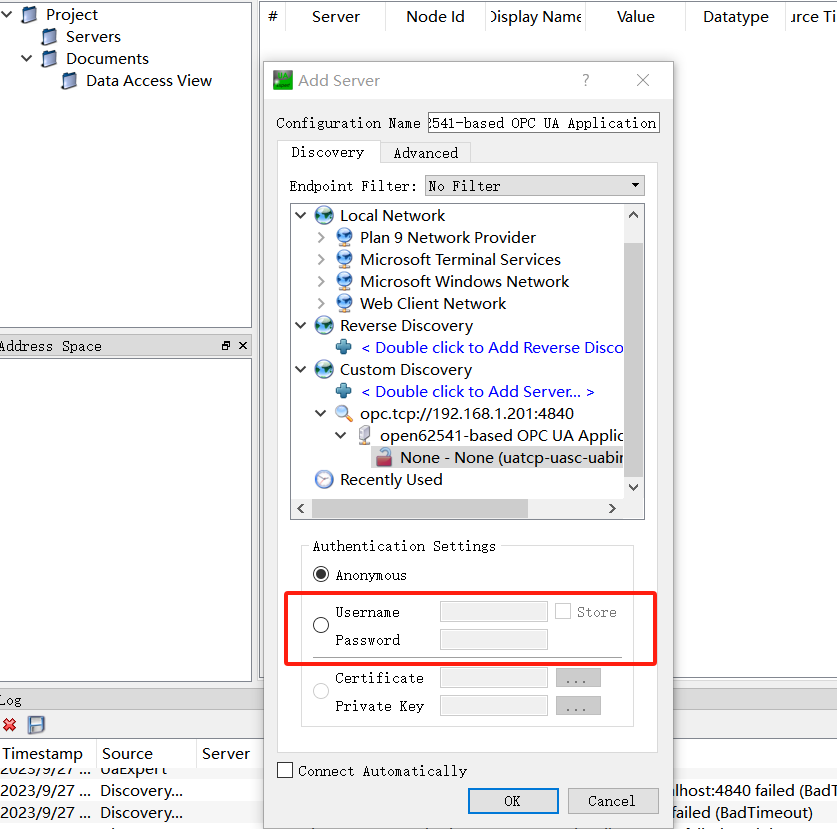Clear the log with the red X icon
Image resolution: width=837 pixels, height=829 pixels.
pos(10,724)
